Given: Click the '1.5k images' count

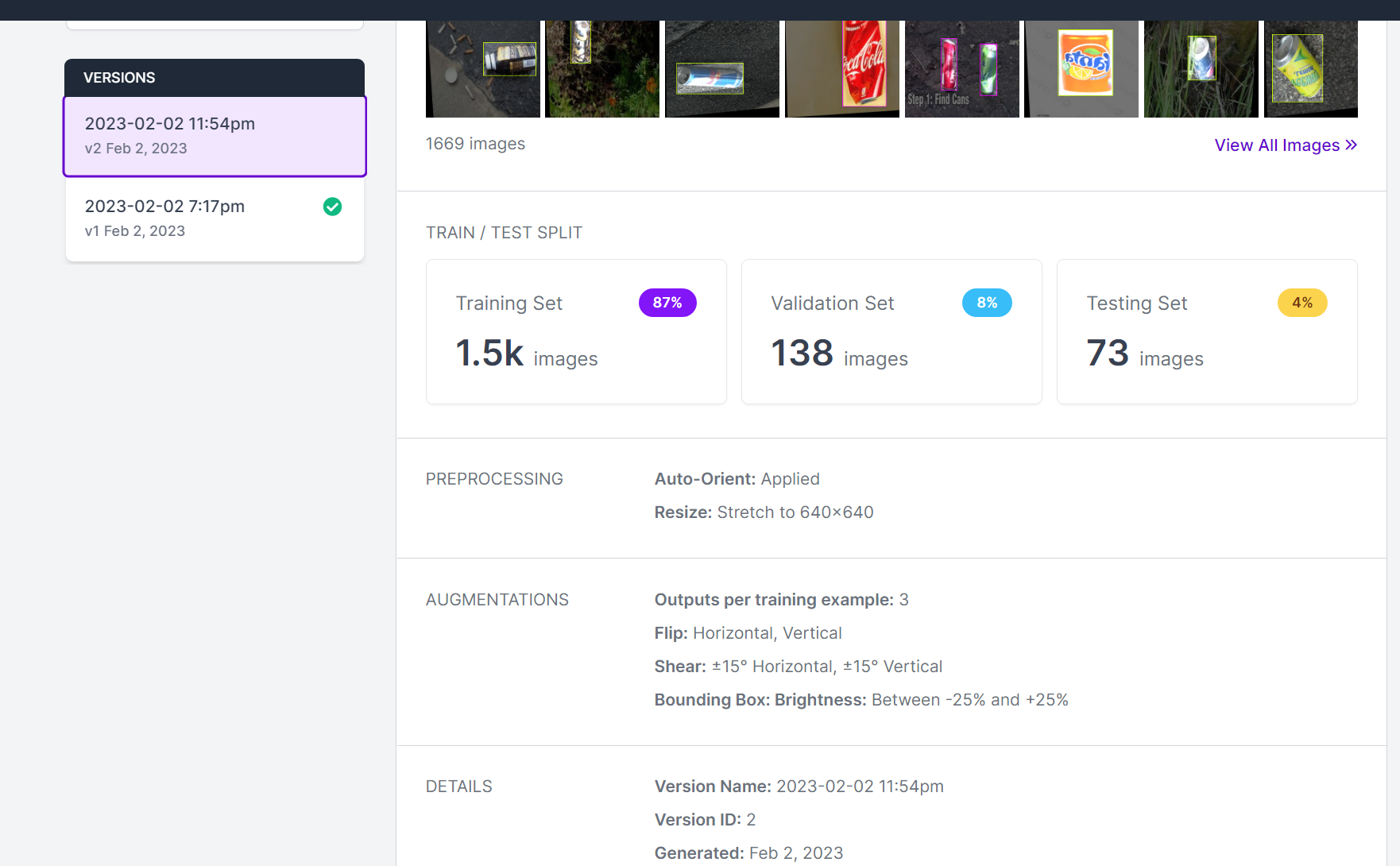Looking at the screenshot, I should coord(527,354).
